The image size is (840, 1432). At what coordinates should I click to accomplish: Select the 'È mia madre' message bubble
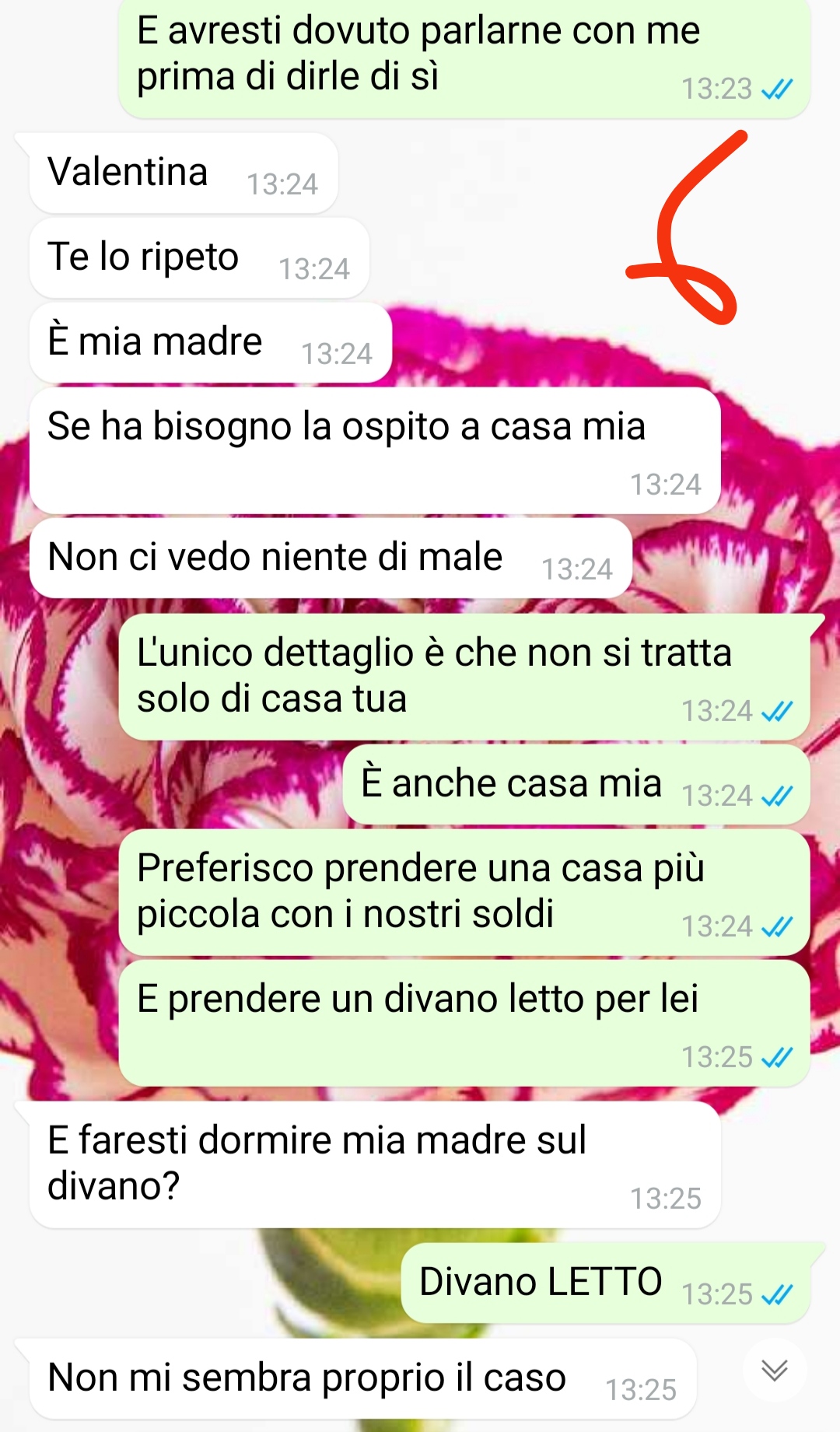210,342
